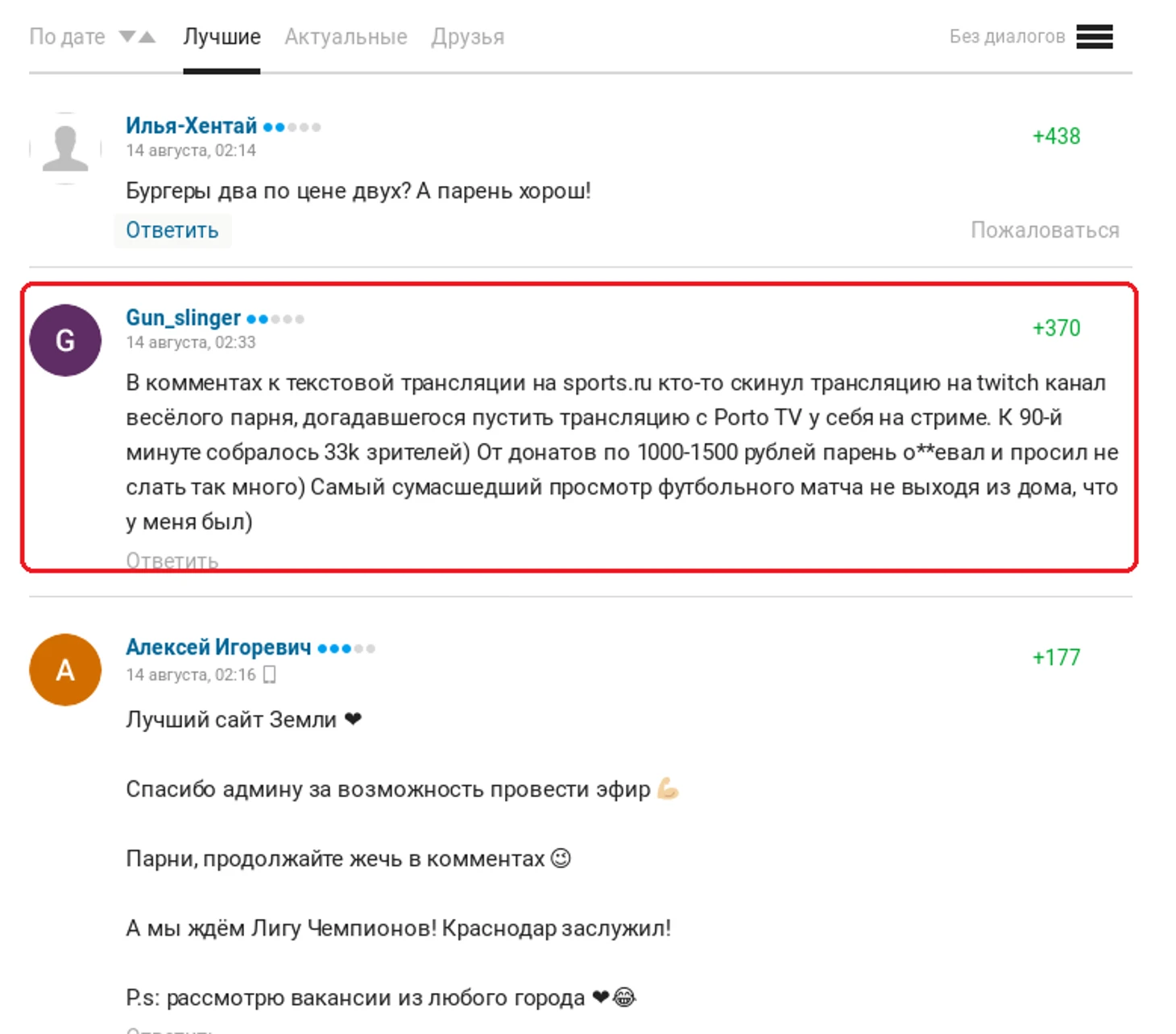Click Илья-Хентай's user rating dots
Viewport: 1176px width, 1034px height.
292,127
